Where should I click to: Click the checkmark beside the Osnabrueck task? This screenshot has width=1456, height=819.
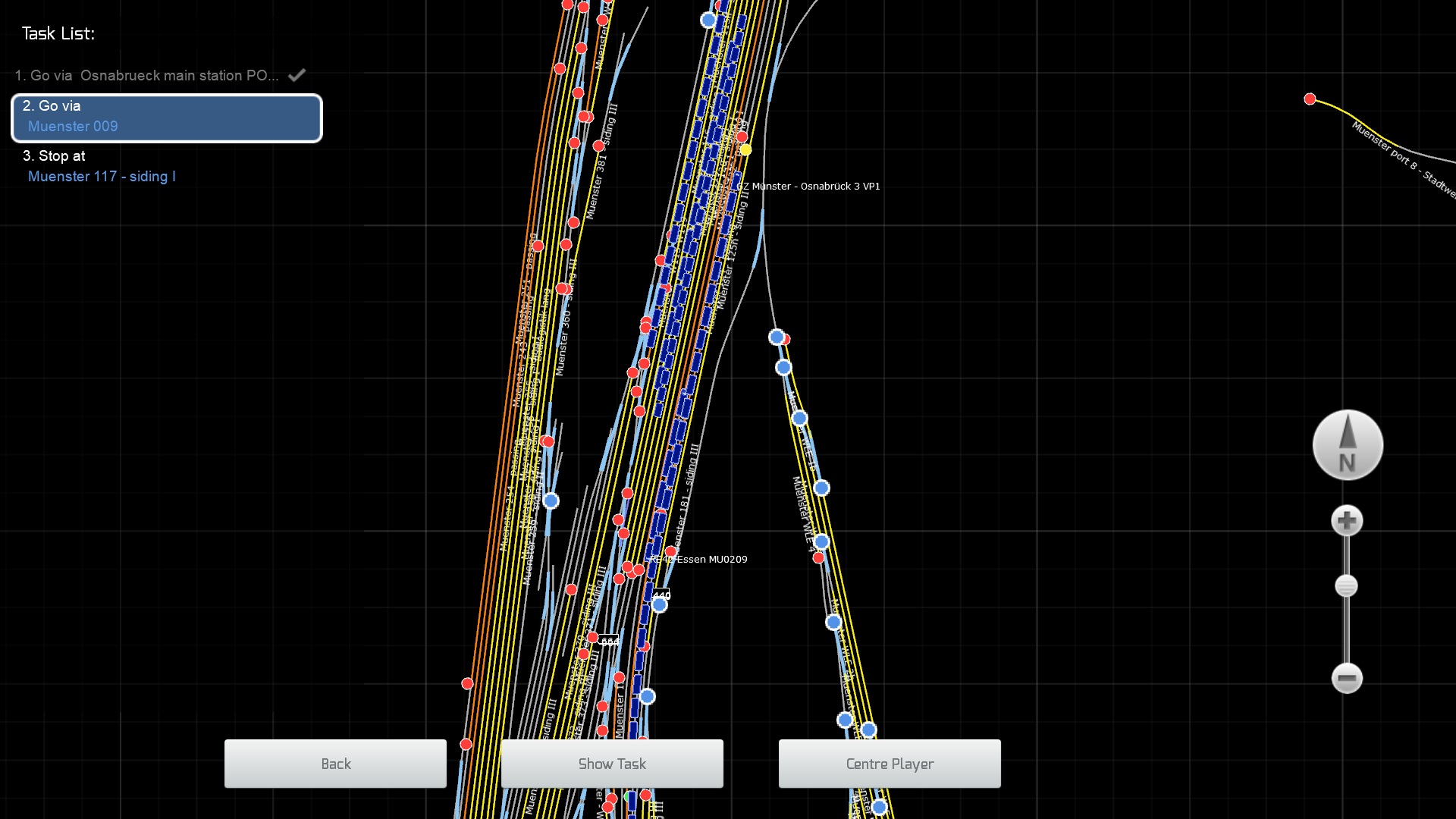[x=297, y=75]
